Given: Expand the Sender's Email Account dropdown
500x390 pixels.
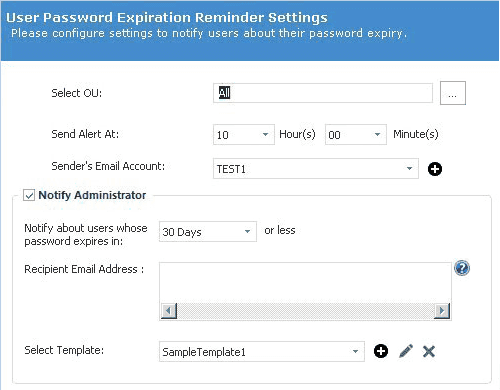Looking at the screenshot, I should [x=316, y=169].
